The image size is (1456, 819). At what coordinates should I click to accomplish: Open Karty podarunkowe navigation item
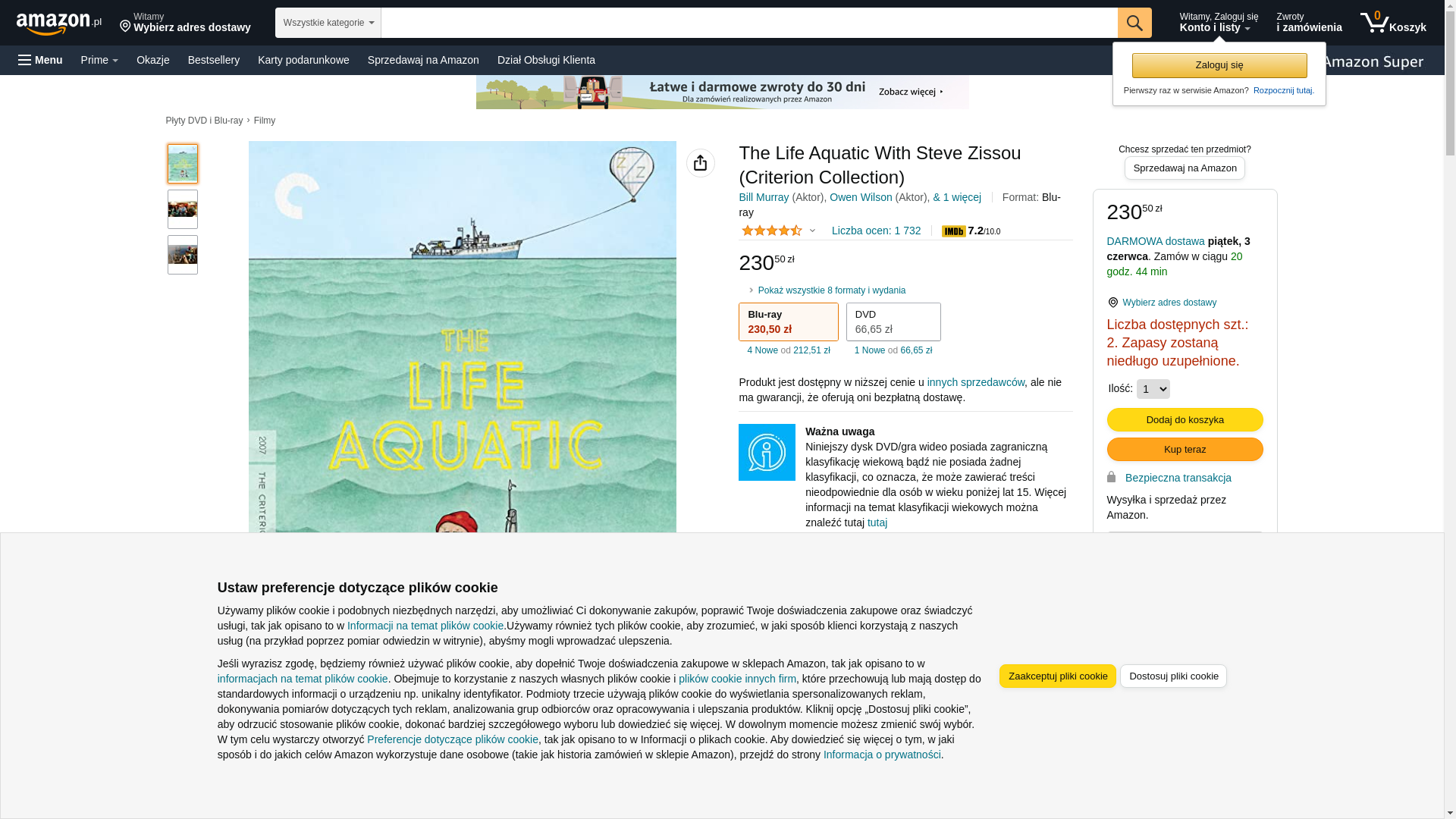point(303,60)
